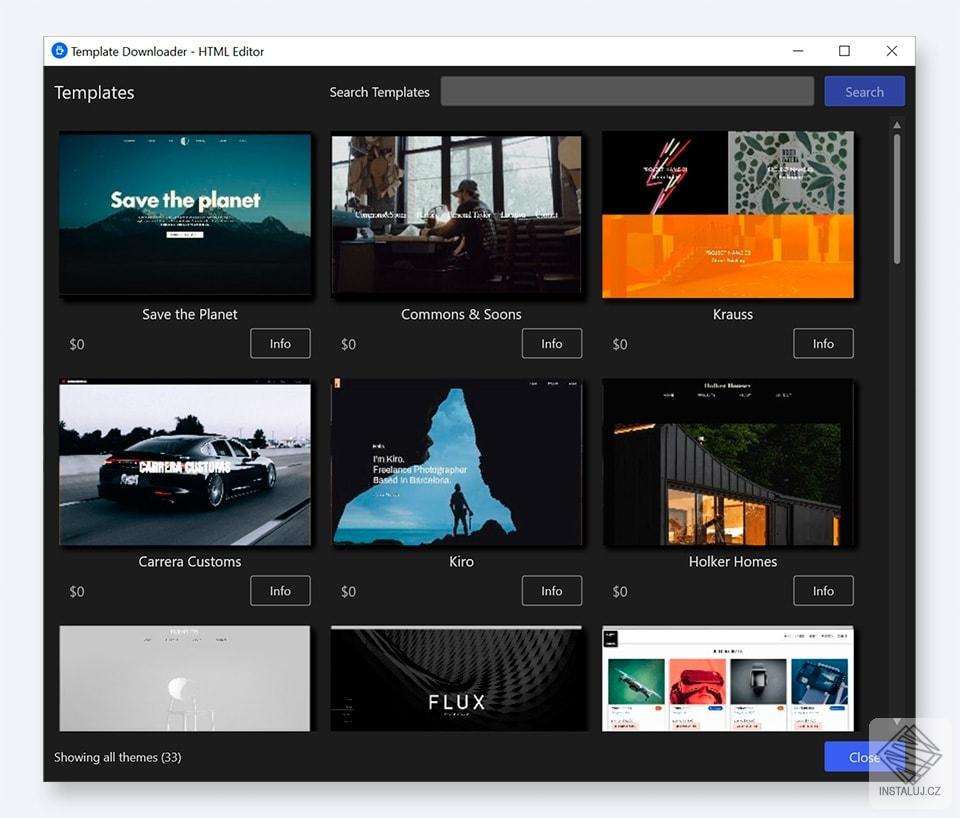Show Info for Save the Planet
Viewport: 960px width, 818px height.
(280, 343)
